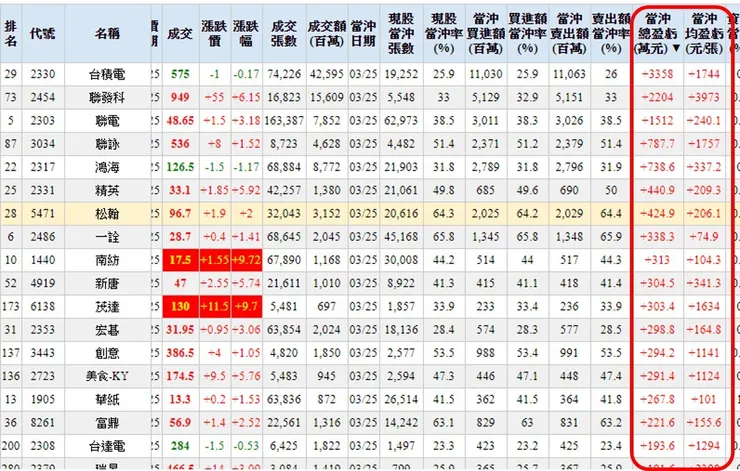The image size is (740, 471).
Task: Click the 成交額(百萬) column header
Action: [x=327, y=34]
